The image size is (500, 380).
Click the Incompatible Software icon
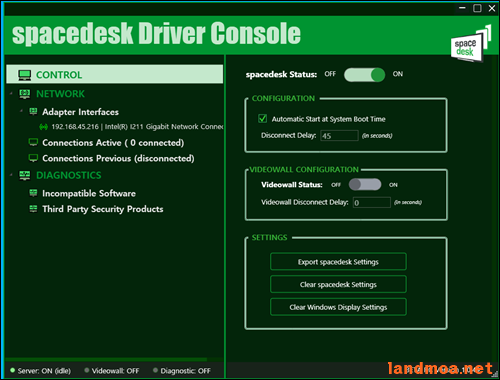coord(33,193)
